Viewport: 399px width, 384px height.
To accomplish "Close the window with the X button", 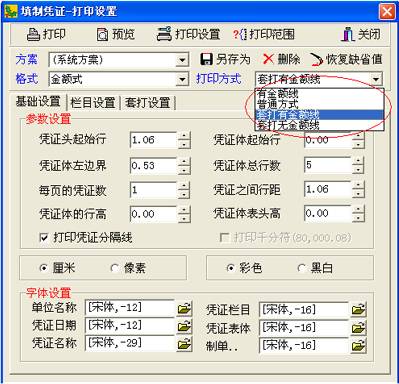I will click(387, 12).
